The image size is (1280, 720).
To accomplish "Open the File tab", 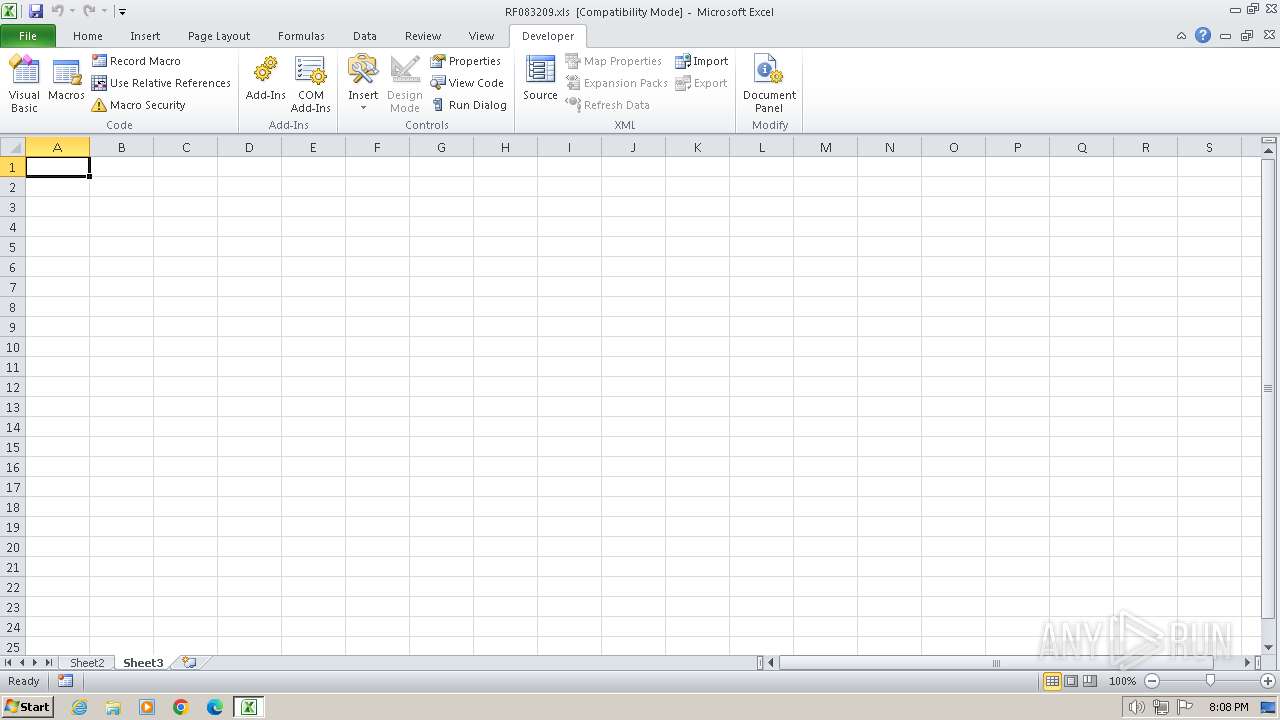I will coord(28,36).
